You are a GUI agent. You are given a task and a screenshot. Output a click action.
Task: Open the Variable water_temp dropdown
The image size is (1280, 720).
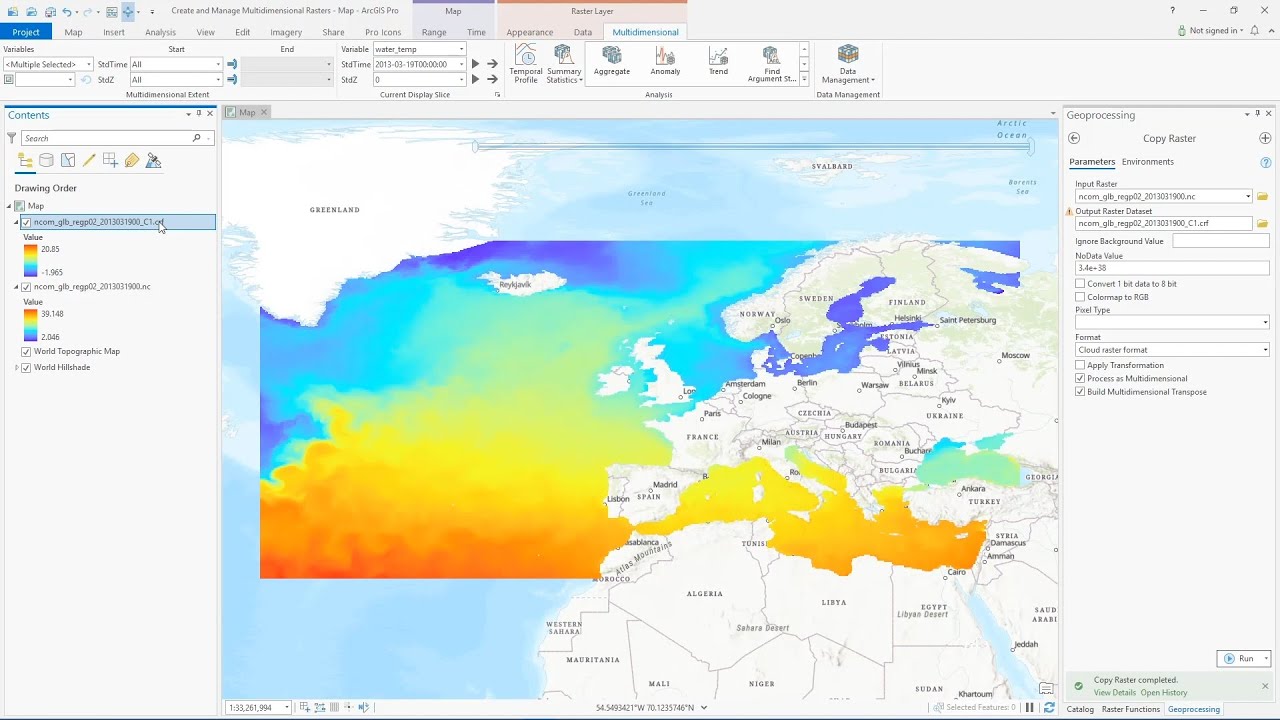click(419, 49)
